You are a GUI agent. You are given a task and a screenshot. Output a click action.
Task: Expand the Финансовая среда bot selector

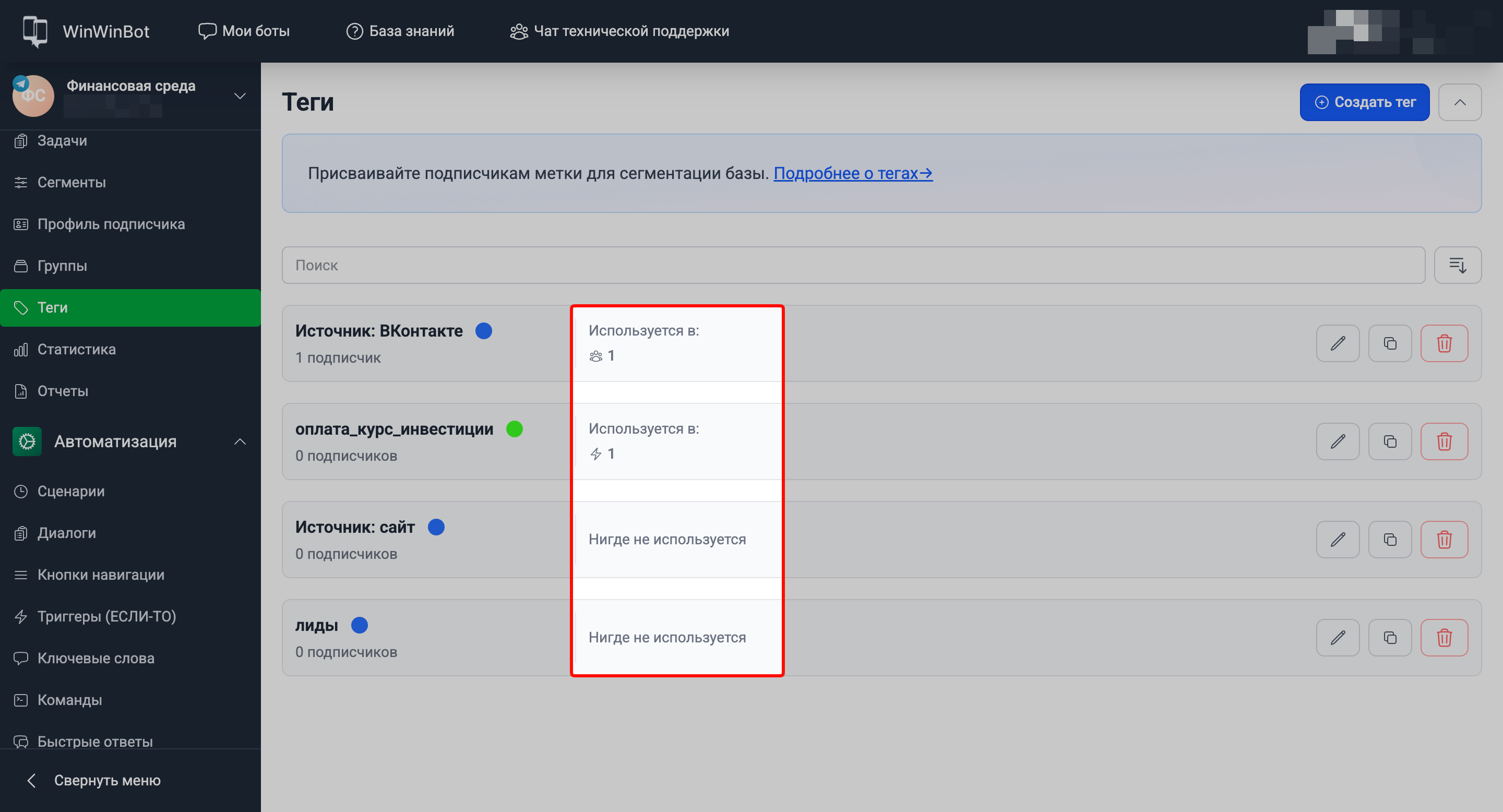coord(240,95)
